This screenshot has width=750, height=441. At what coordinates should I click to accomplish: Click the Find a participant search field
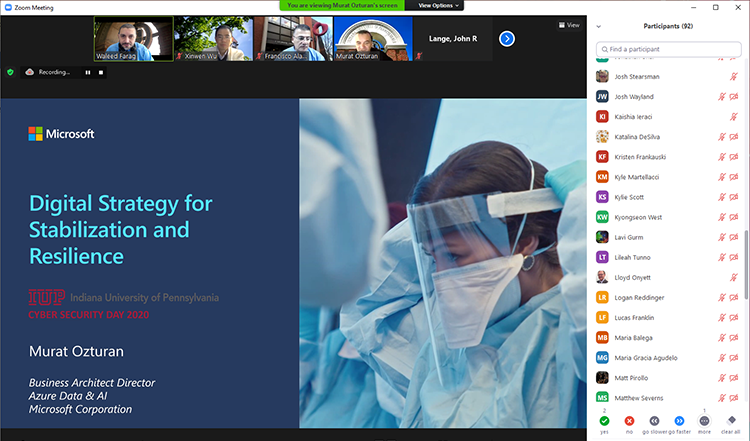(669, 49)
